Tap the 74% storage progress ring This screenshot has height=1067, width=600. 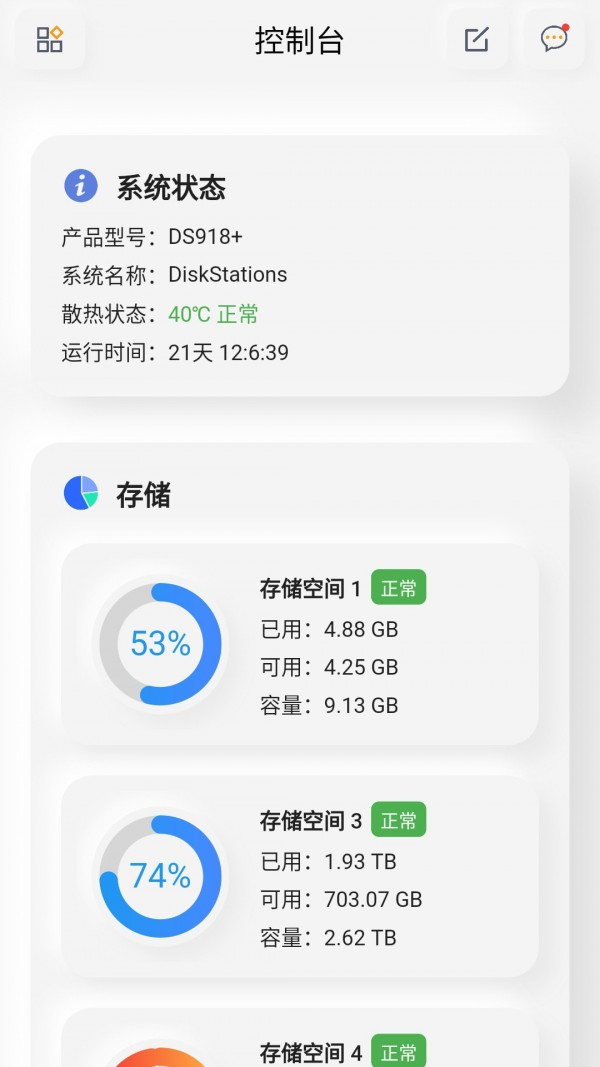coord(160,875)
